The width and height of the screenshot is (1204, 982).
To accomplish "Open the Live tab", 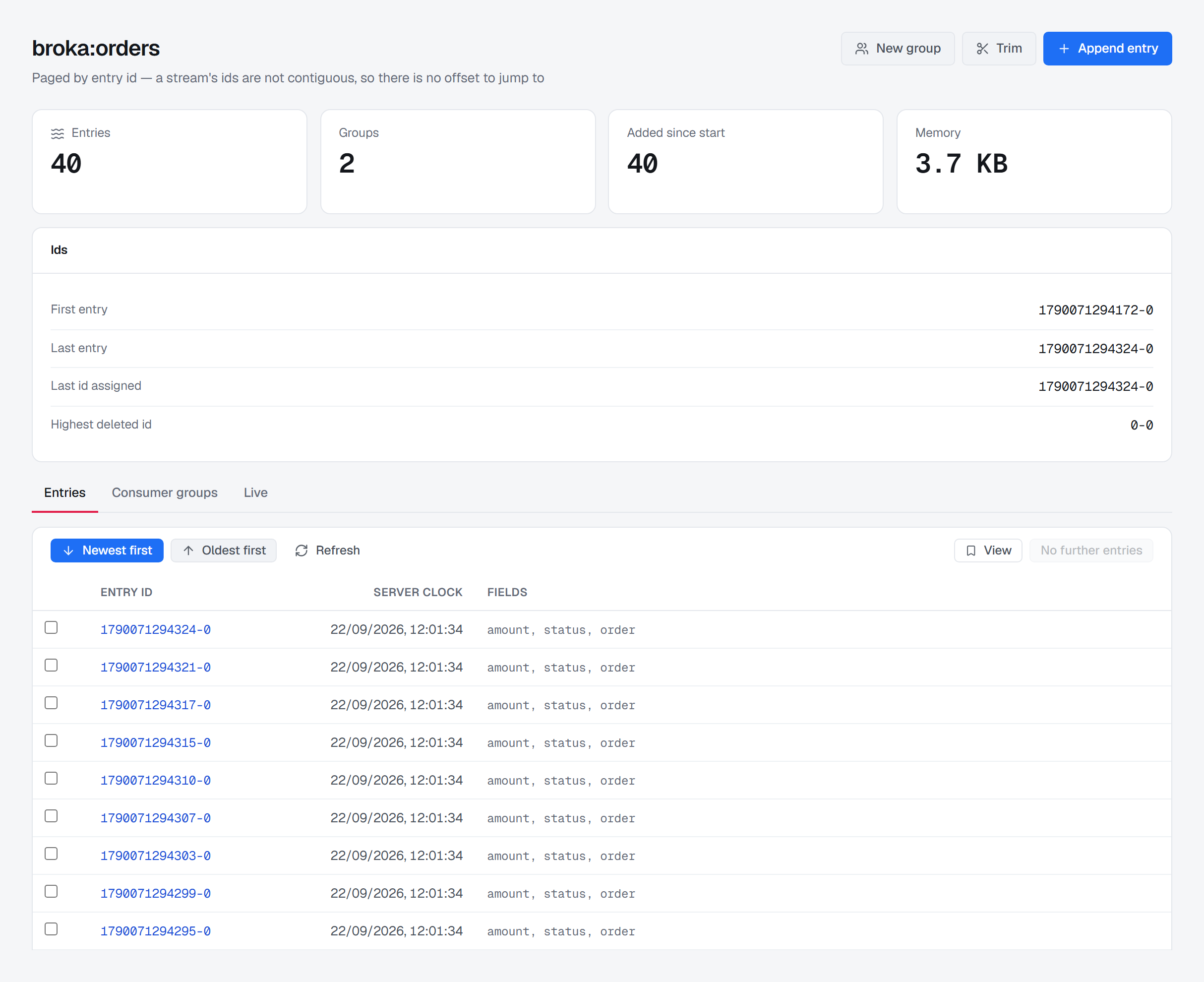I will (255, 492).
